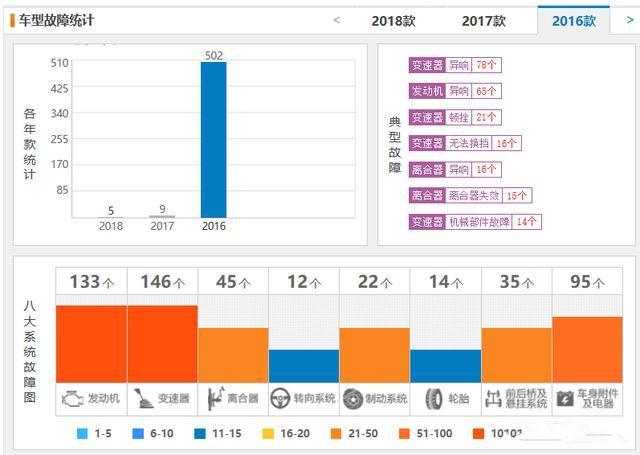Click the 2016 blue bar in the yearly chart
The width and height of the screenshot is (640, 455).
213,140
